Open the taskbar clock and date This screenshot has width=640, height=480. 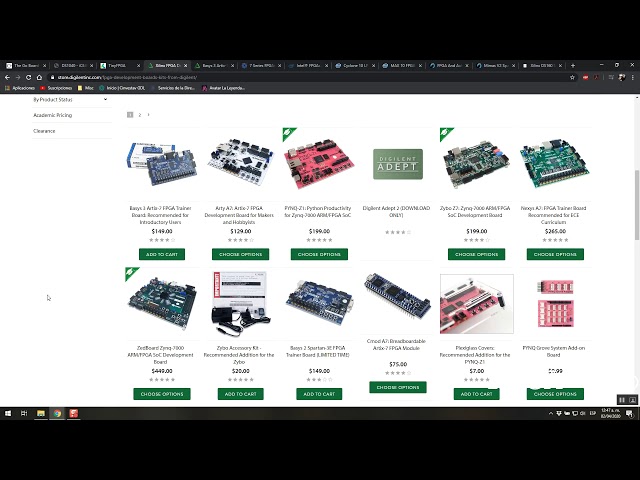pos(611,413)
